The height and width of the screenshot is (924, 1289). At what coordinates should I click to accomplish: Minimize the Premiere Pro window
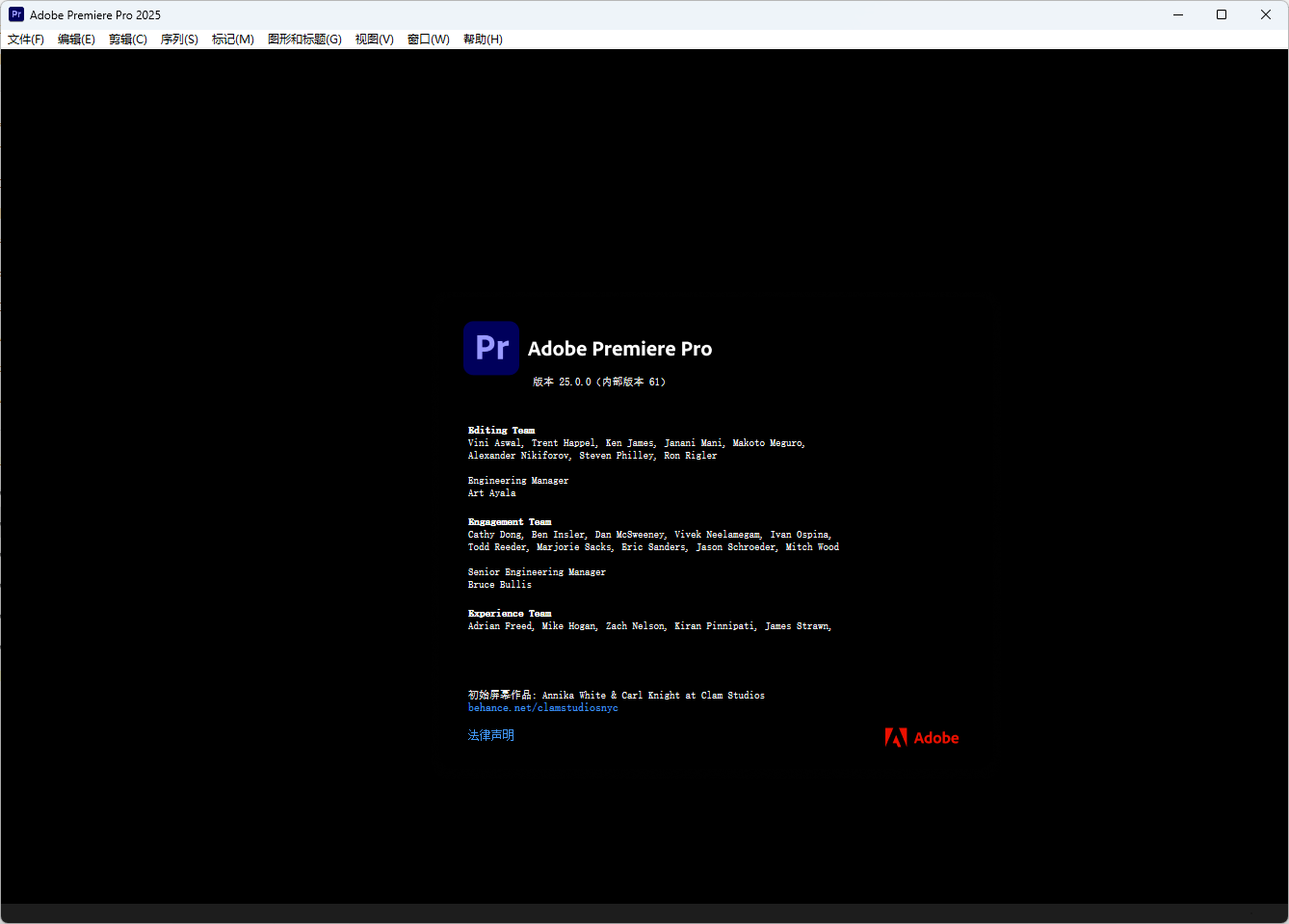(x=1177, y=14)
